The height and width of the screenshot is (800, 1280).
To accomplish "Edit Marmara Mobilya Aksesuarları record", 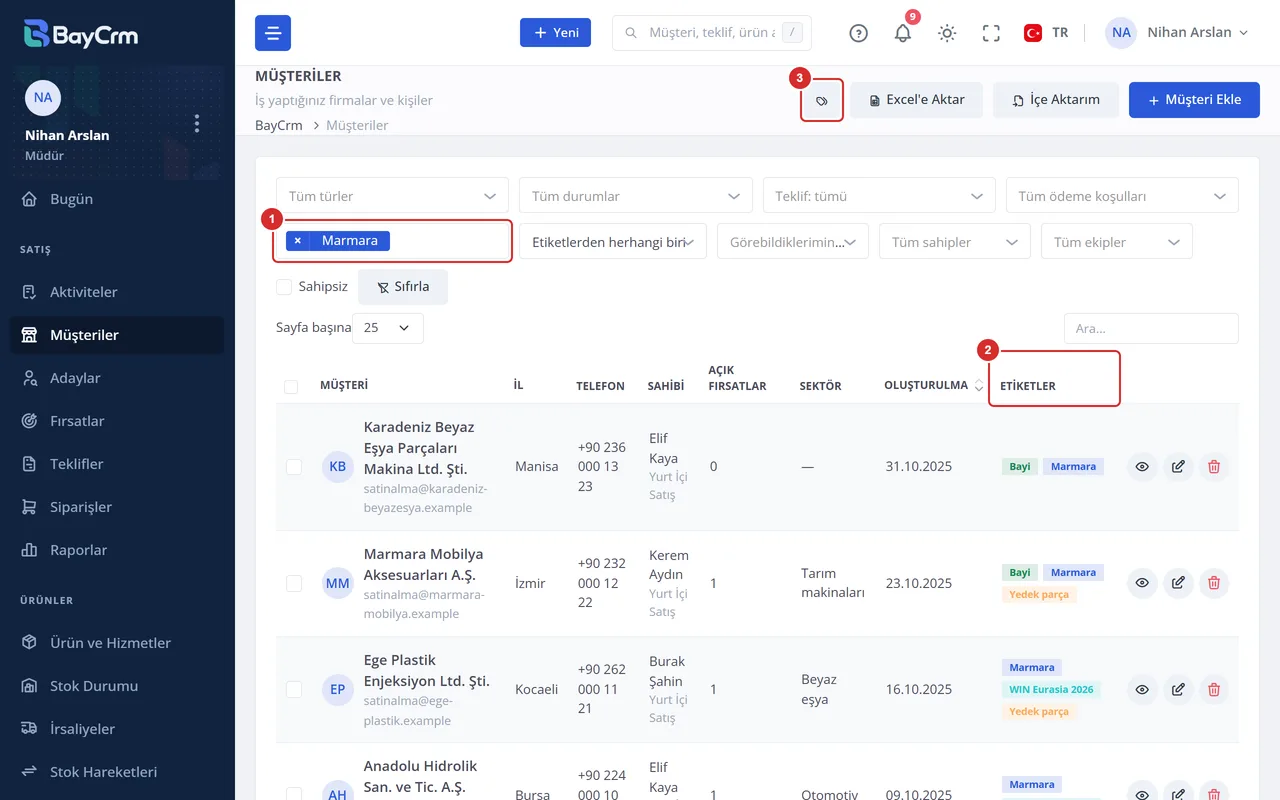I will (x=1178, y=583).
